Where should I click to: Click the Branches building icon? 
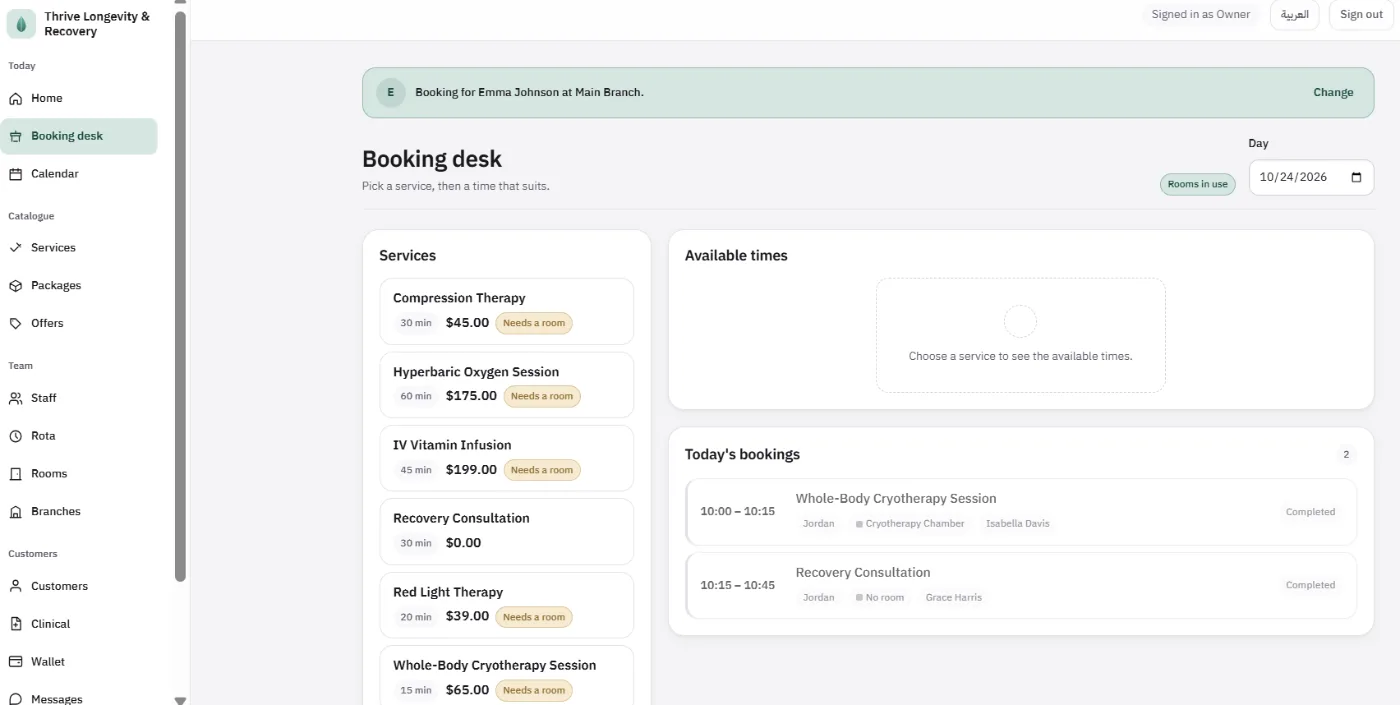point(15,512)
